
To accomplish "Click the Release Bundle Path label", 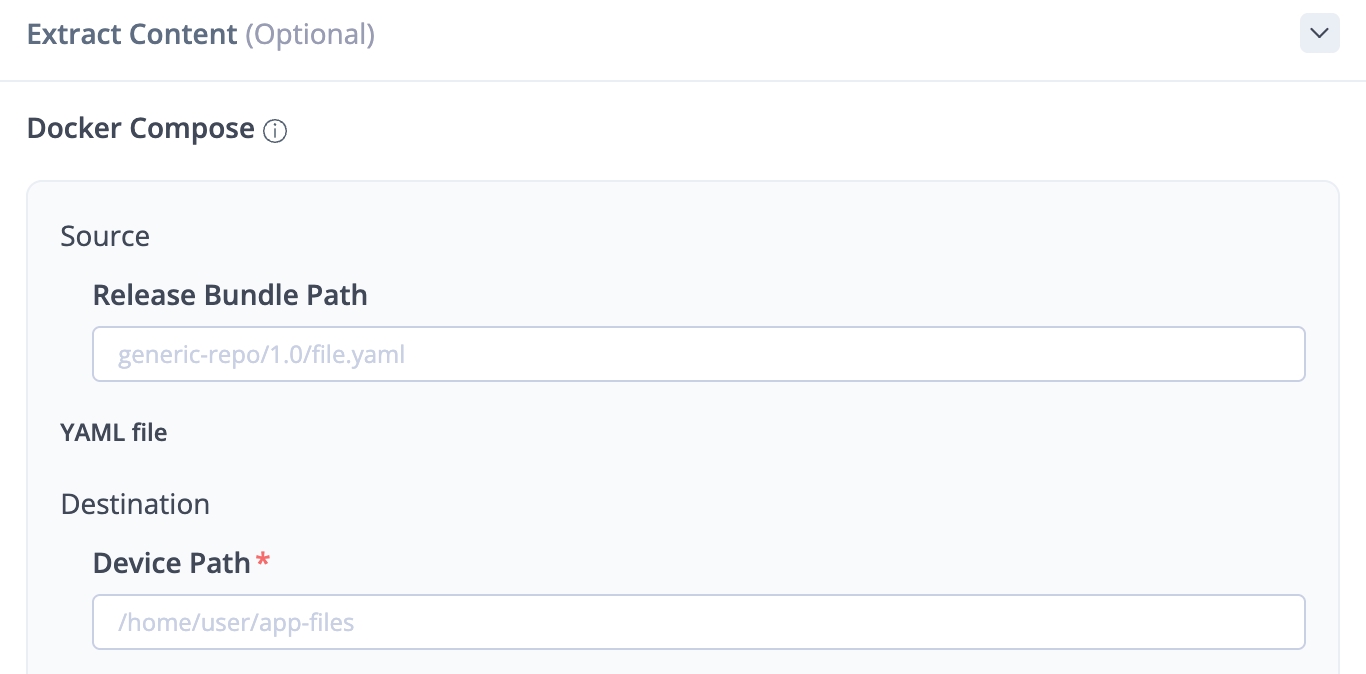I will point(230,295).
